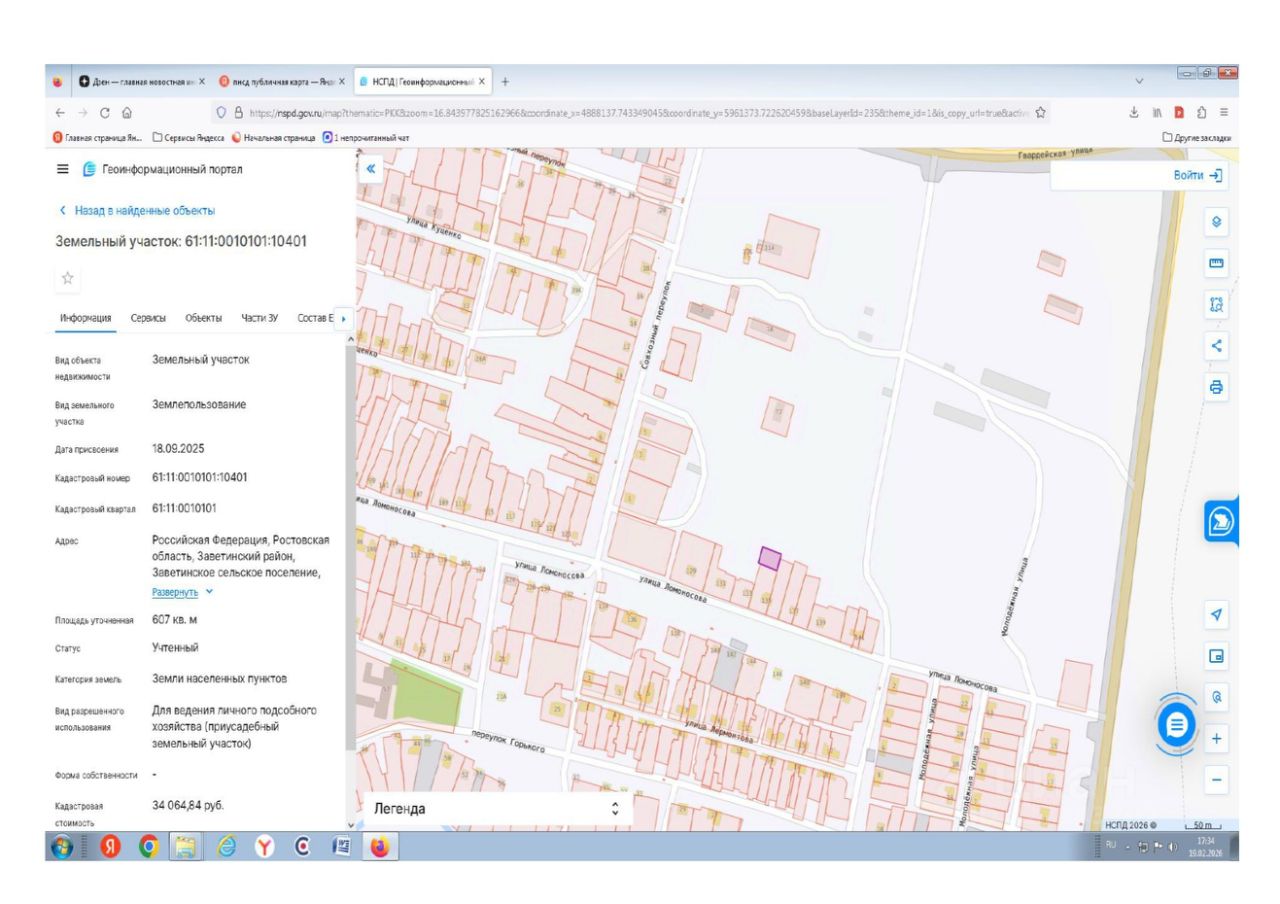Center map on my location
Screen dimensions: 1280x904
click(1216, 614)
